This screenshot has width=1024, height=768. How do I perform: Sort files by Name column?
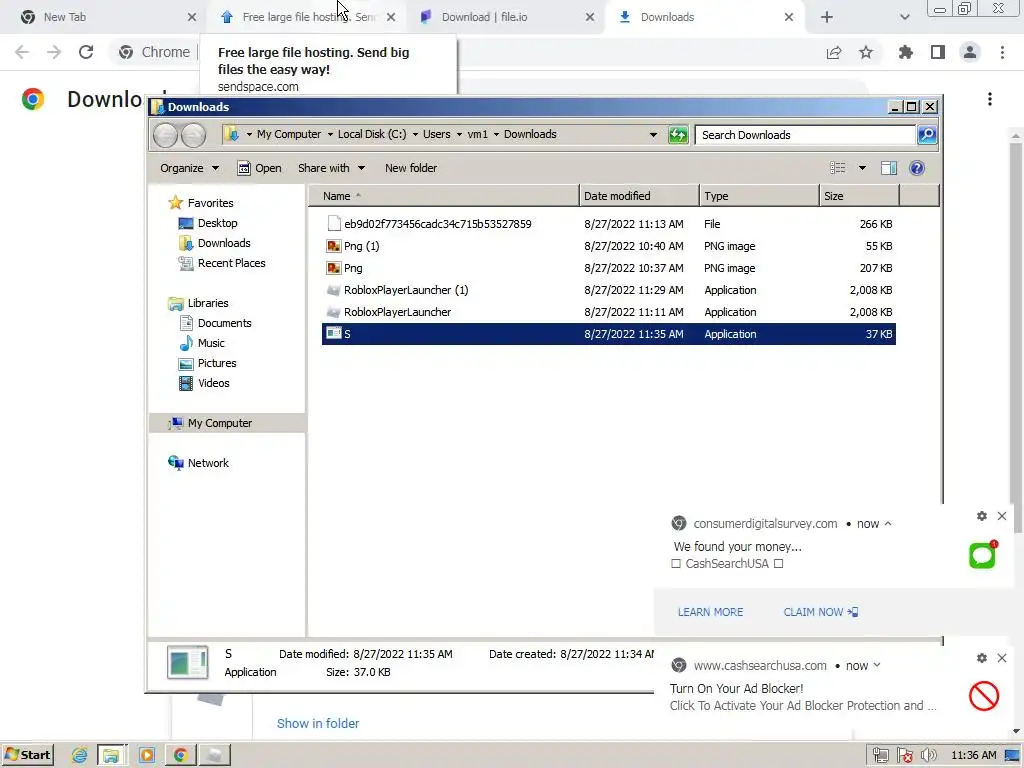[x=443, y=196]
